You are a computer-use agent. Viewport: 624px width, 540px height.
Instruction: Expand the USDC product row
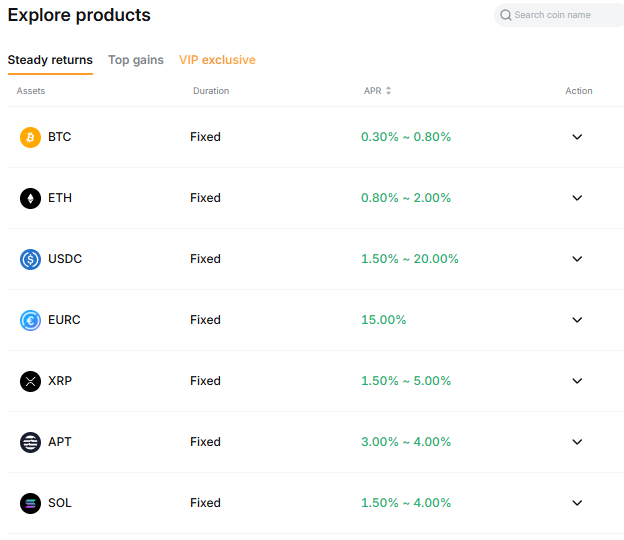tap(577, 259)
